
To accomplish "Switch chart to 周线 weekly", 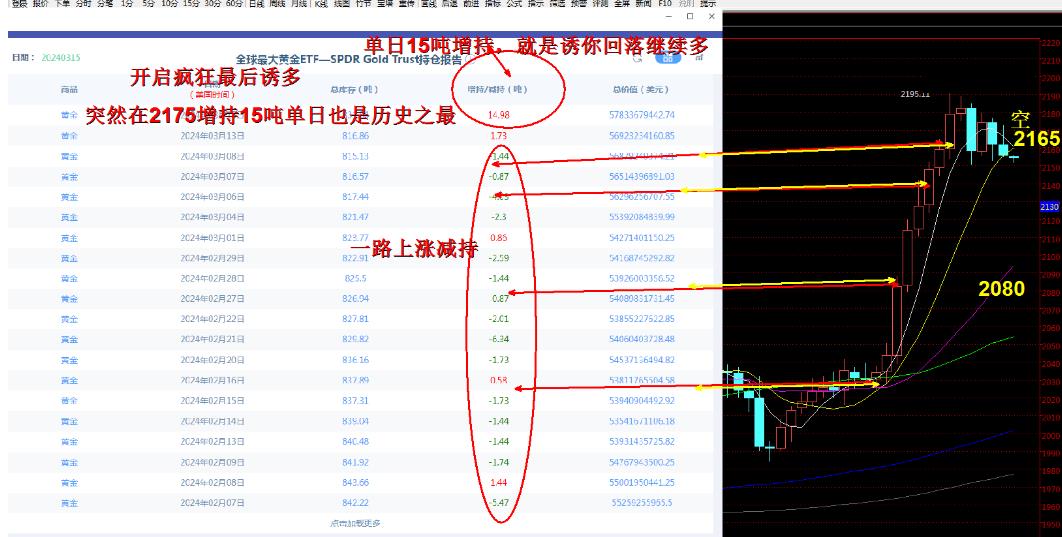I will pos(277,3).
